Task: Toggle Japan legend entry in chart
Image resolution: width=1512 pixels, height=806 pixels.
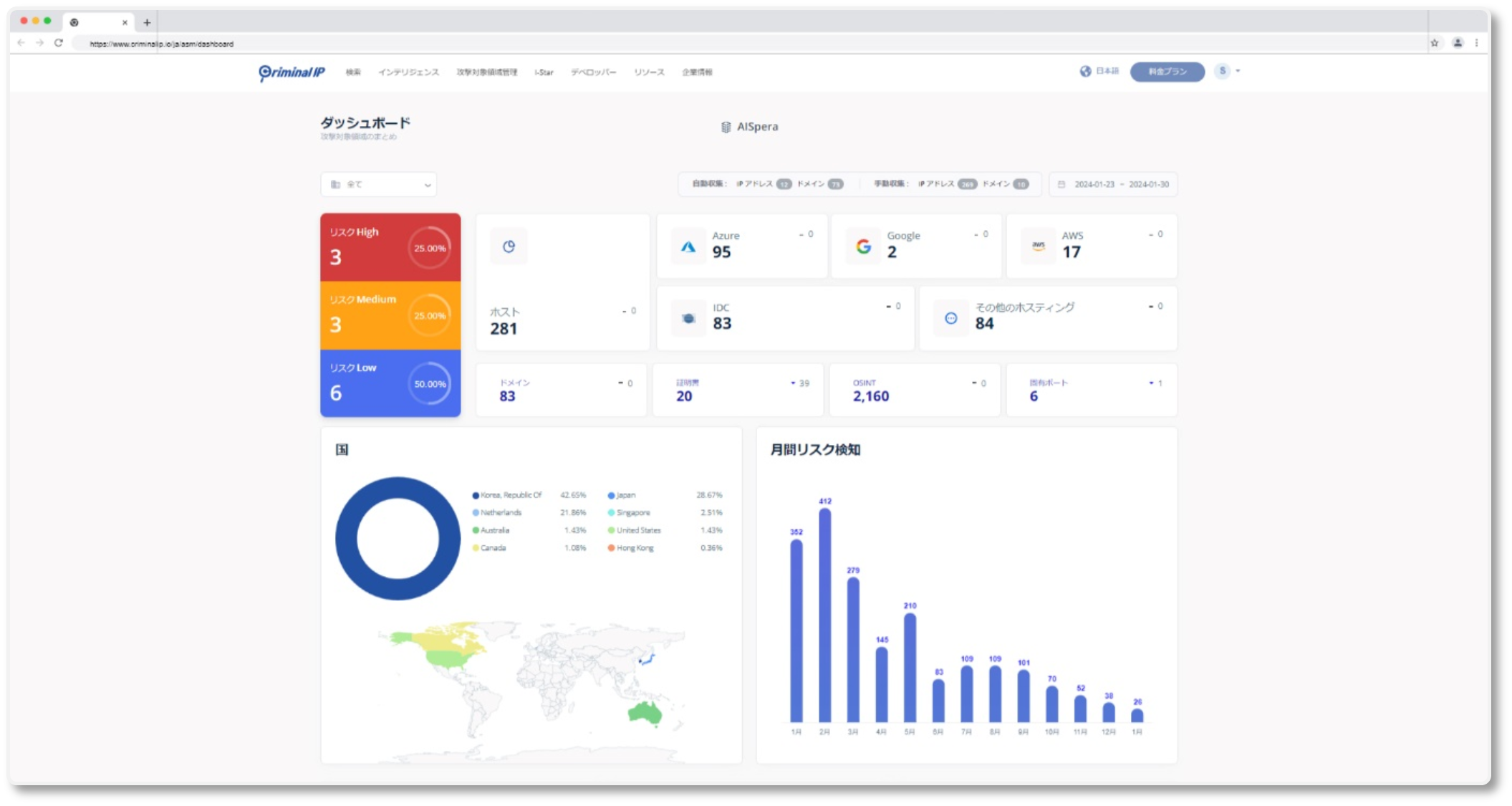Action: click(x=625, y=495)
